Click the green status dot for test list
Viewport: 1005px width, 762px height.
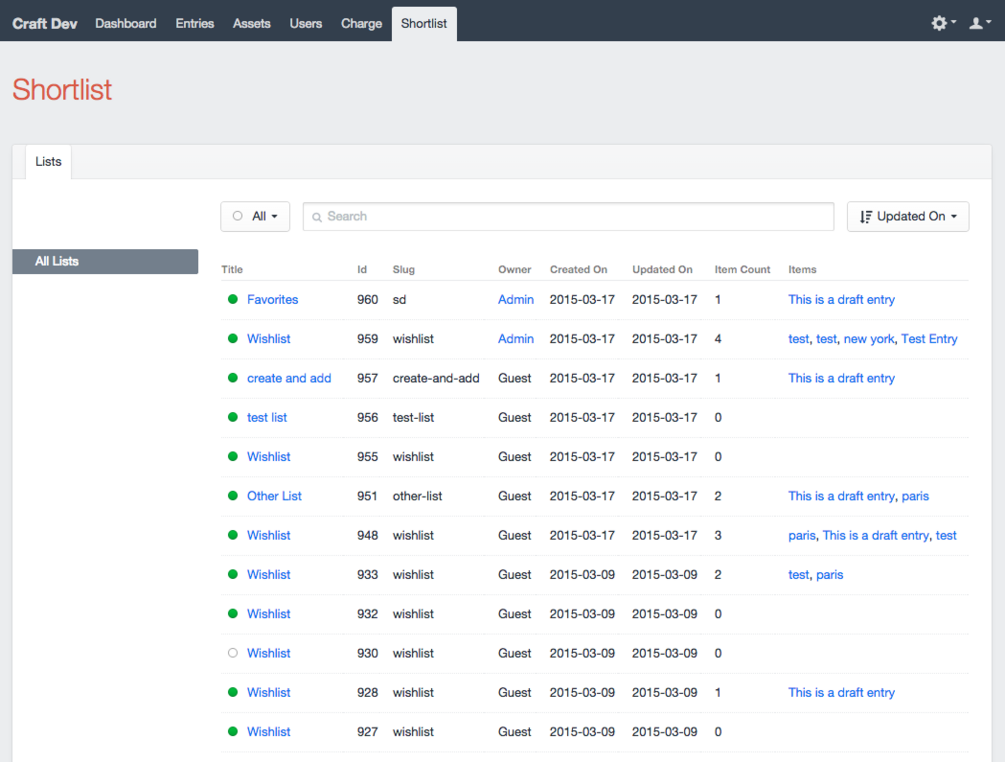pyautogui.click(x=233, y=417)
